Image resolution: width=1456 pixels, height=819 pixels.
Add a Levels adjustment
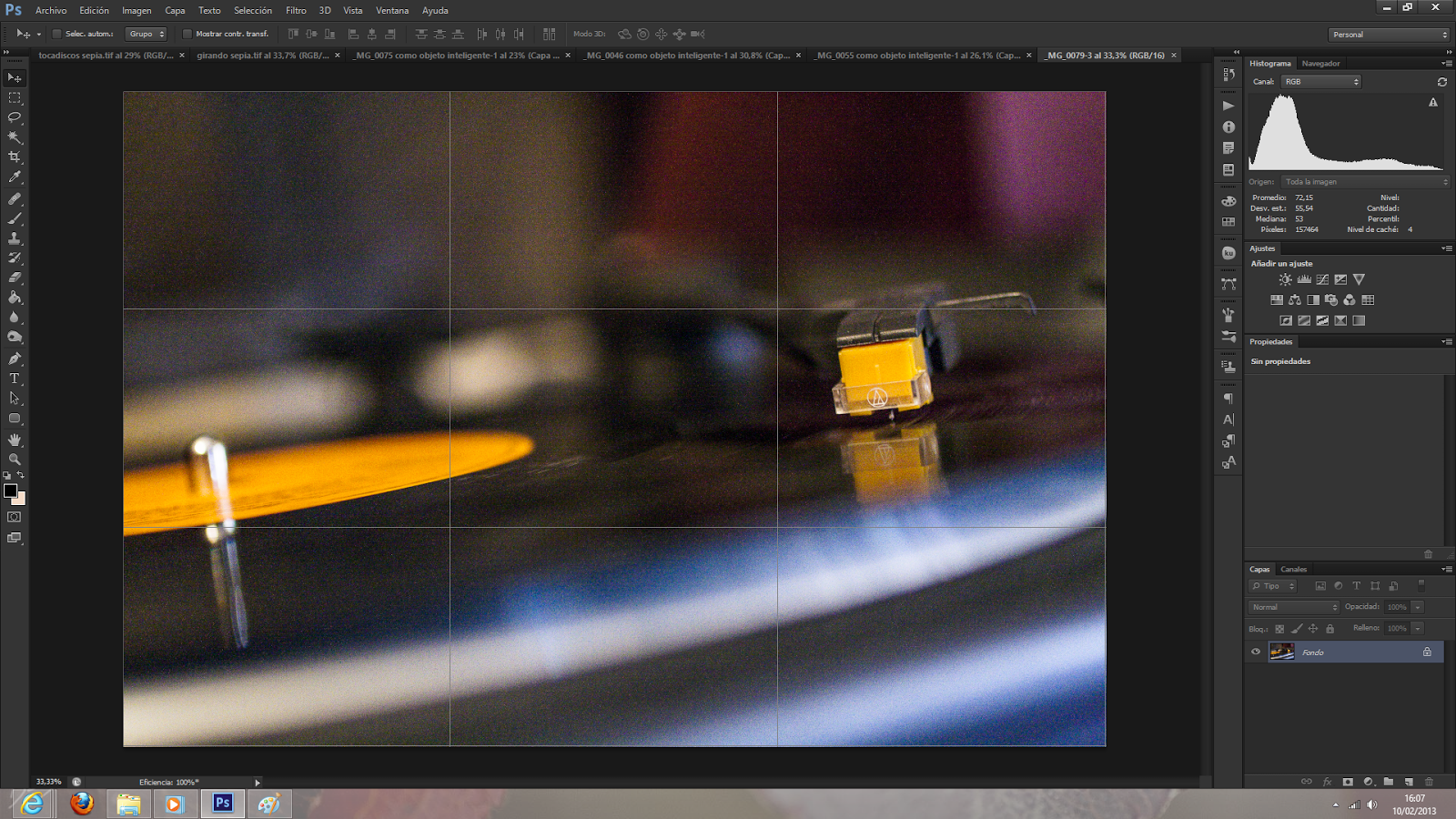[x=1304, y=279]
